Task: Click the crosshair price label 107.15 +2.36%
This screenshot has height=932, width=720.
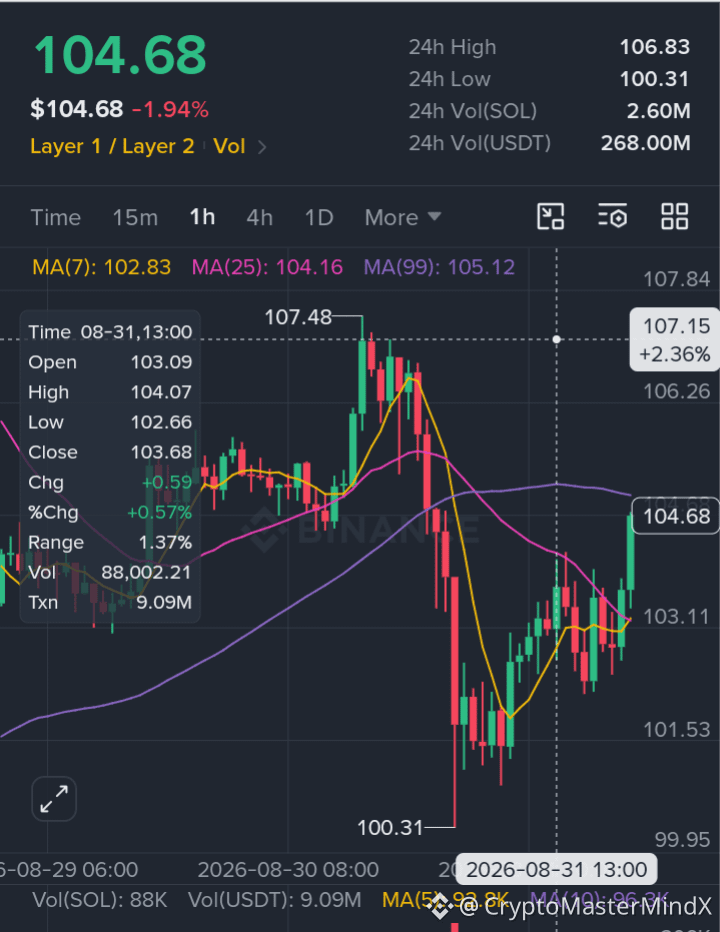Action: [x=676, y=340]
